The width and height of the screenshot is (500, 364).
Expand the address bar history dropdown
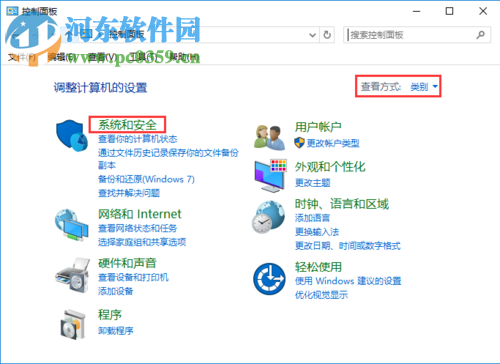(312, 35)
